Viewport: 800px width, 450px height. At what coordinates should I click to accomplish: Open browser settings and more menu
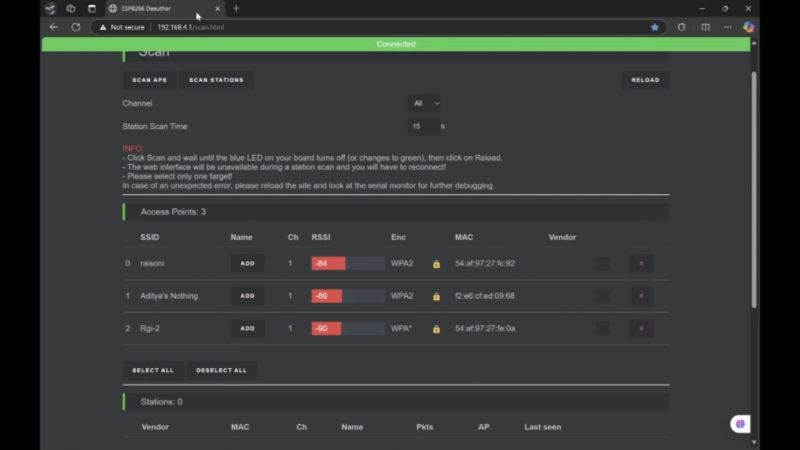coord(728,27)
